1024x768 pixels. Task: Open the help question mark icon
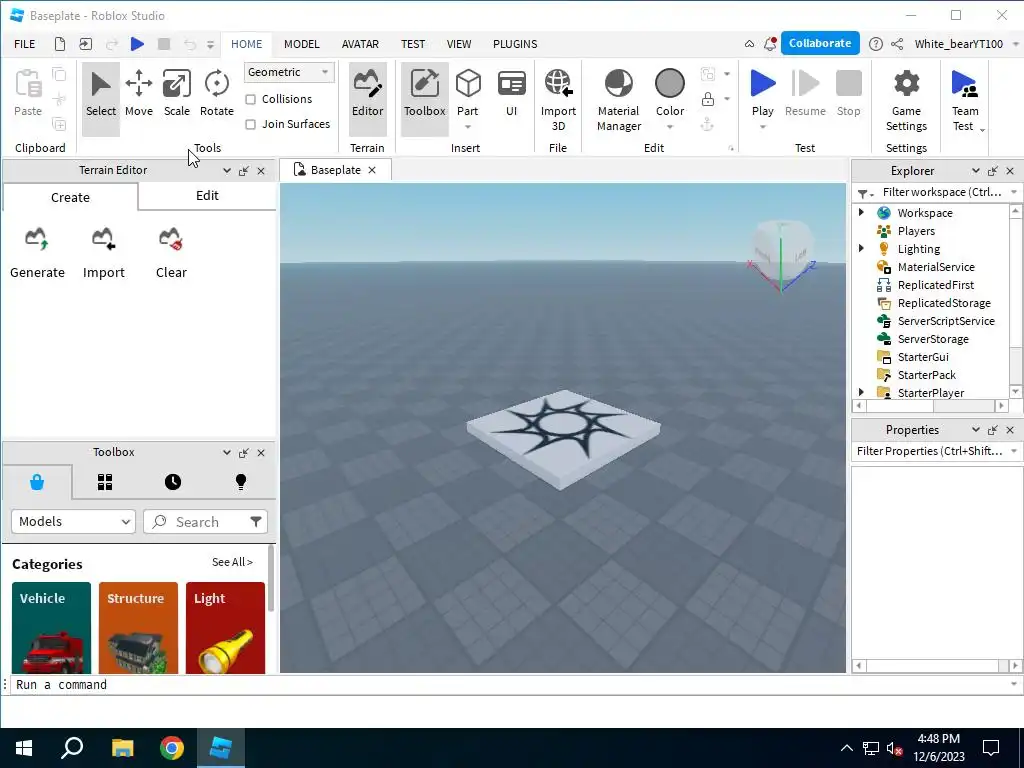click(x=876, y=44)
